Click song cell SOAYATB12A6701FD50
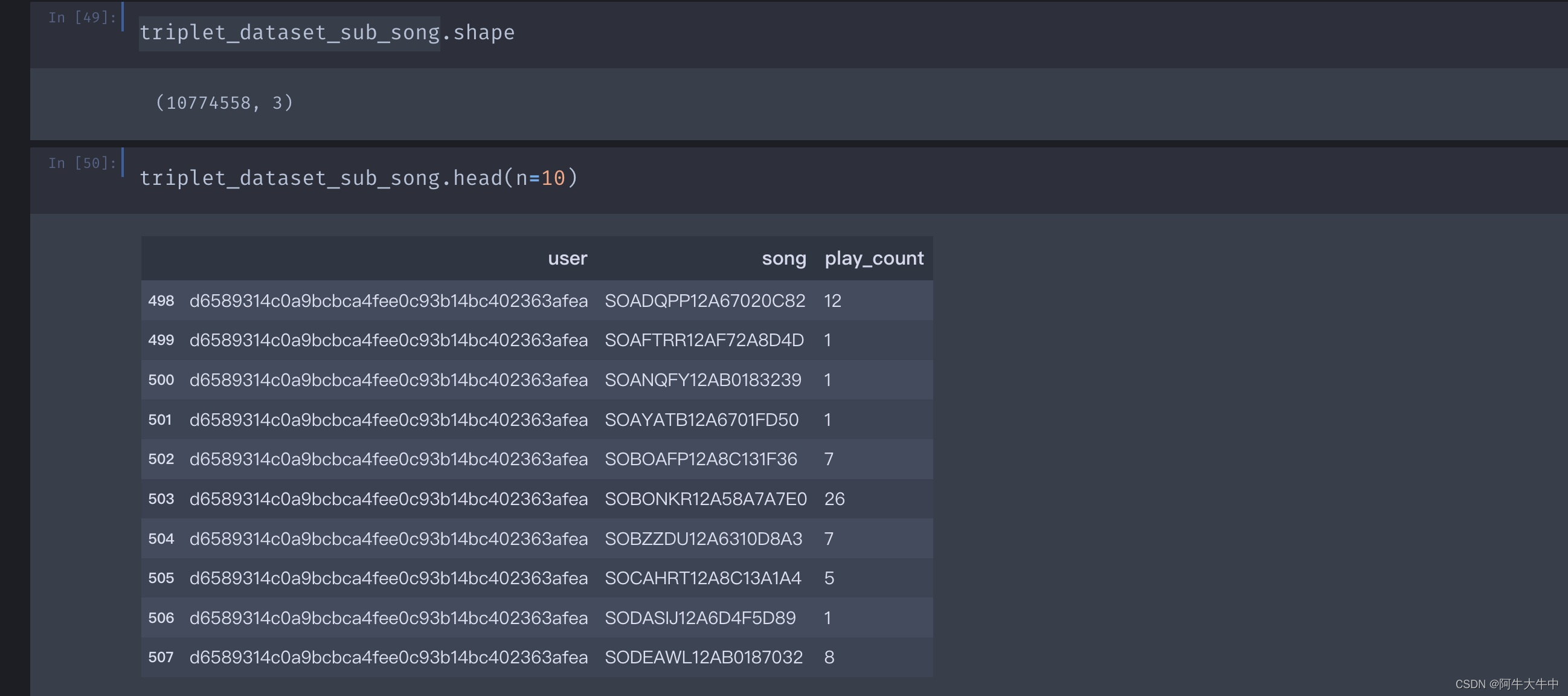 [x=702, y=419]
